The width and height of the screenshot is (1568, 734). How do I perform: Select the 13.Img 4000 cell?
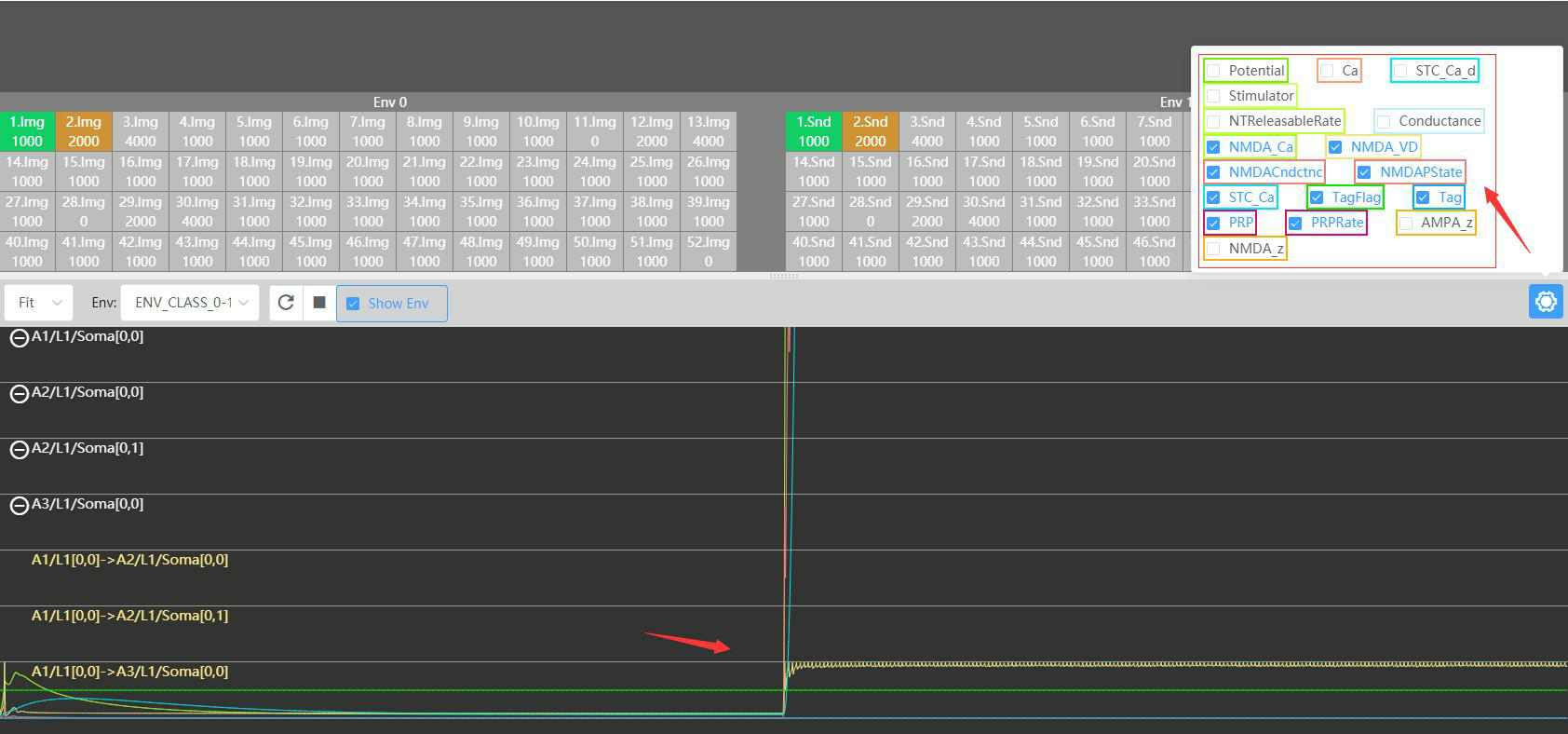[709, 131]
